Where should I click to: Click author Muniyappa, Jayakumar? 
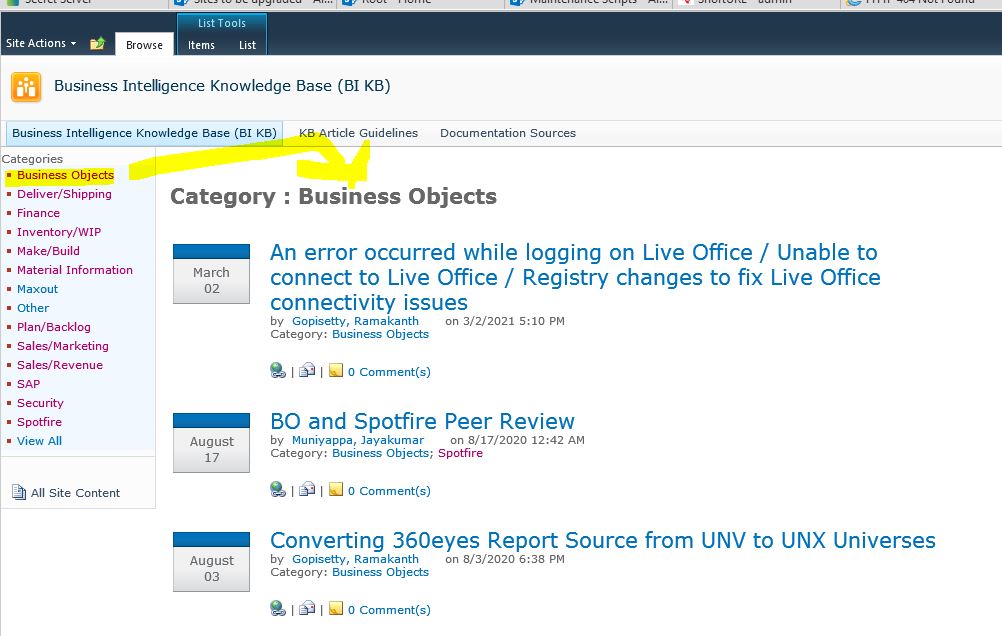358,440
